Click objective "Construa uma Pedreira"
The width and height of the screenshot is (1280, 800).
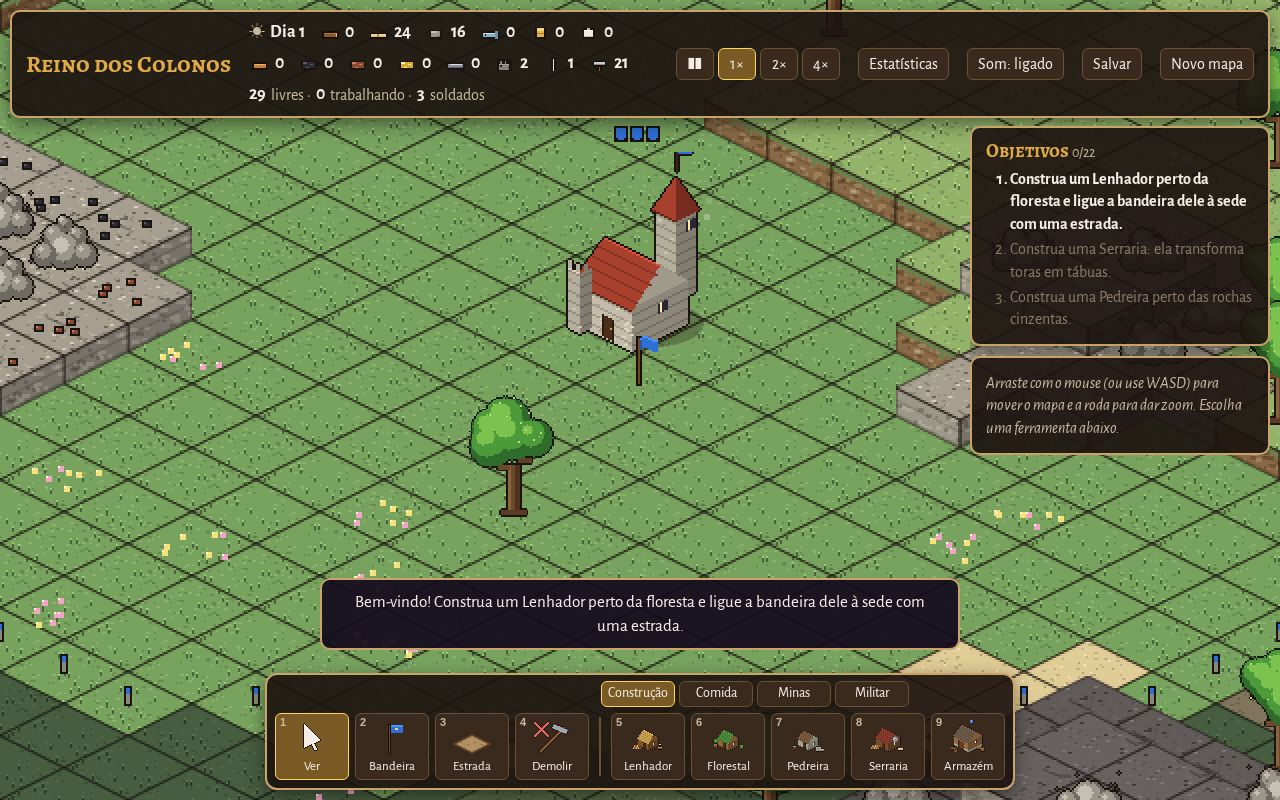1130,308
